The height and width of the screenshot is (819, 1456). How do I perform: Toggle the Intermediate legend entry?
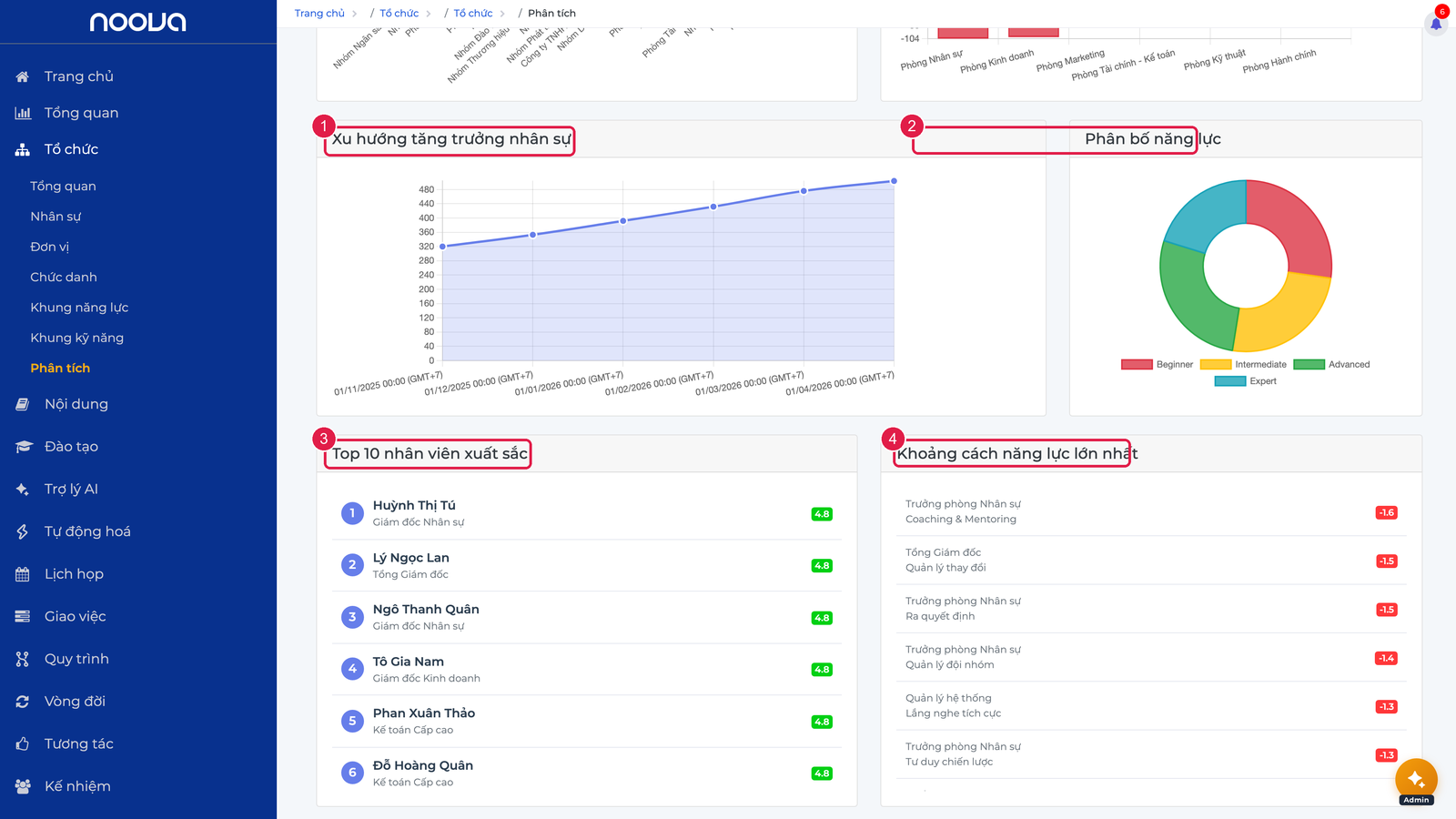click(x=1243, y=364)
